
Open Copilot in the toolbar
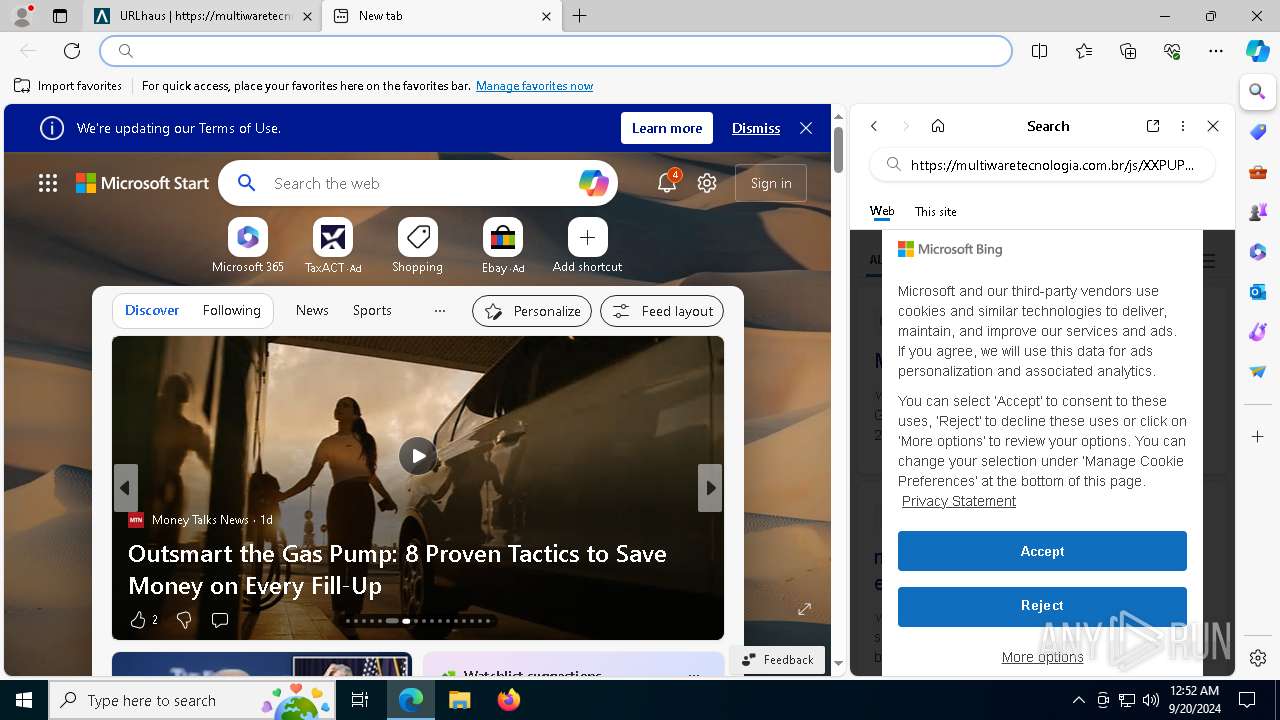pos(1258,51)
